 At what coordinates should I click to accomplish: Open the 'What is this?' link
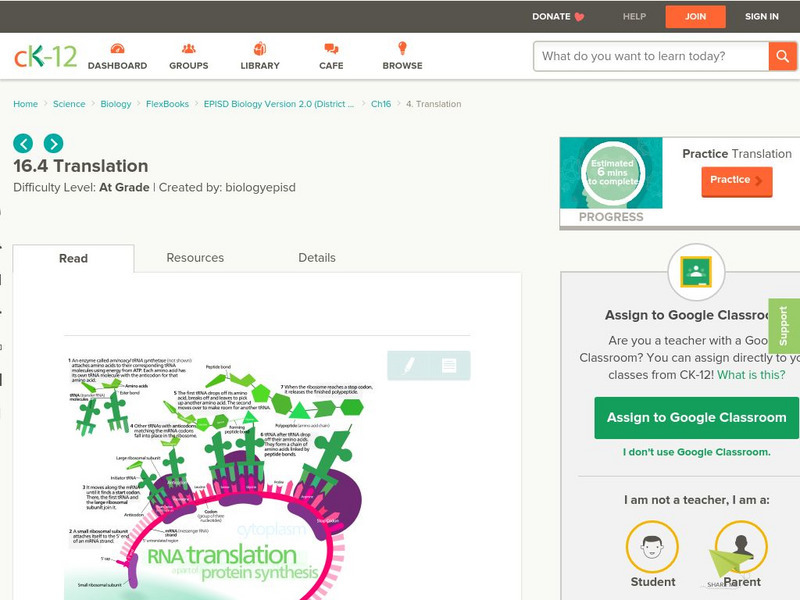tap(751, 375)
